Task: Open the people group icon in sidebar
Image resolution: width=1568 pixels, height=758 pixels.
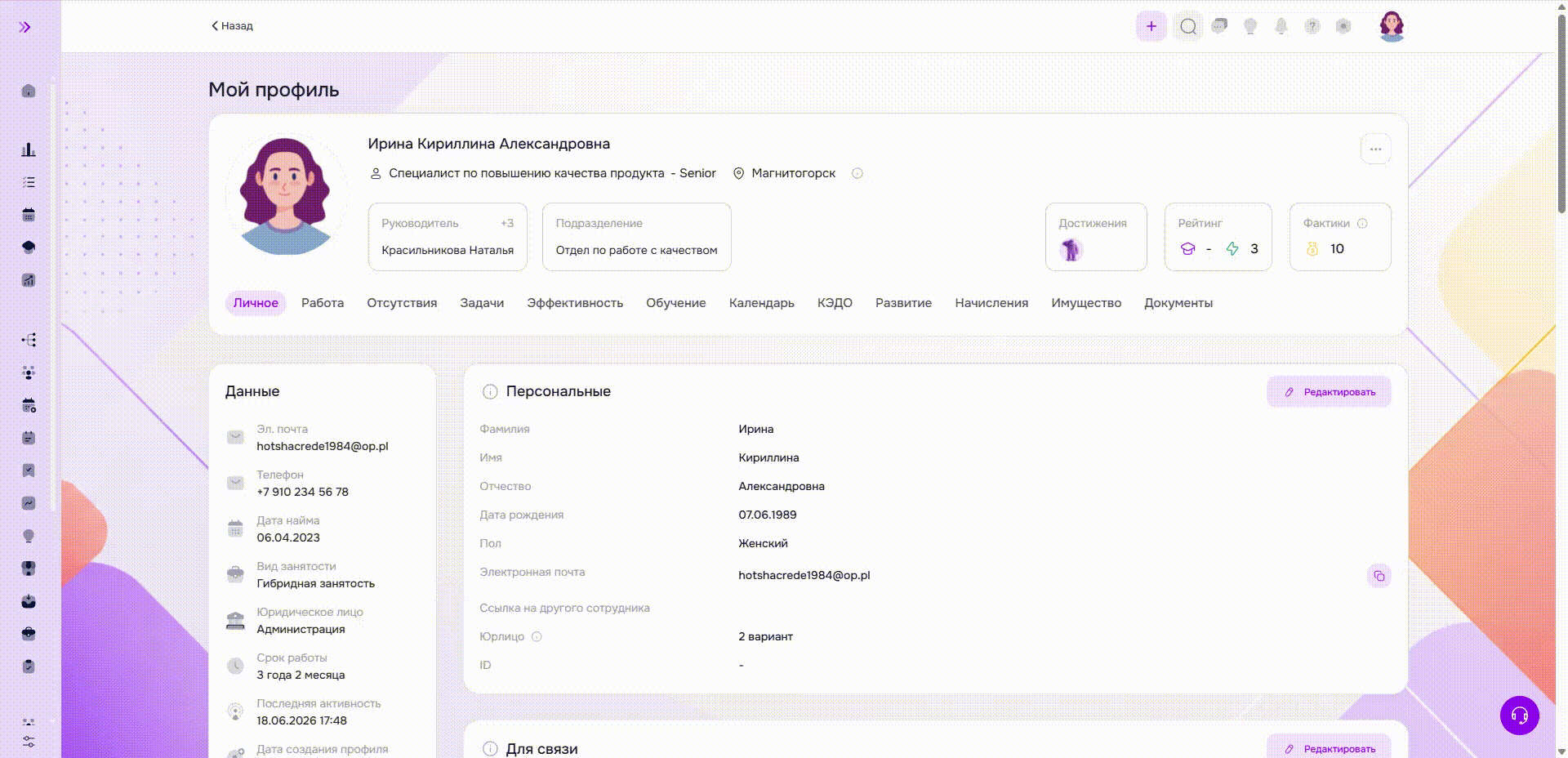Action: [29, 372]
